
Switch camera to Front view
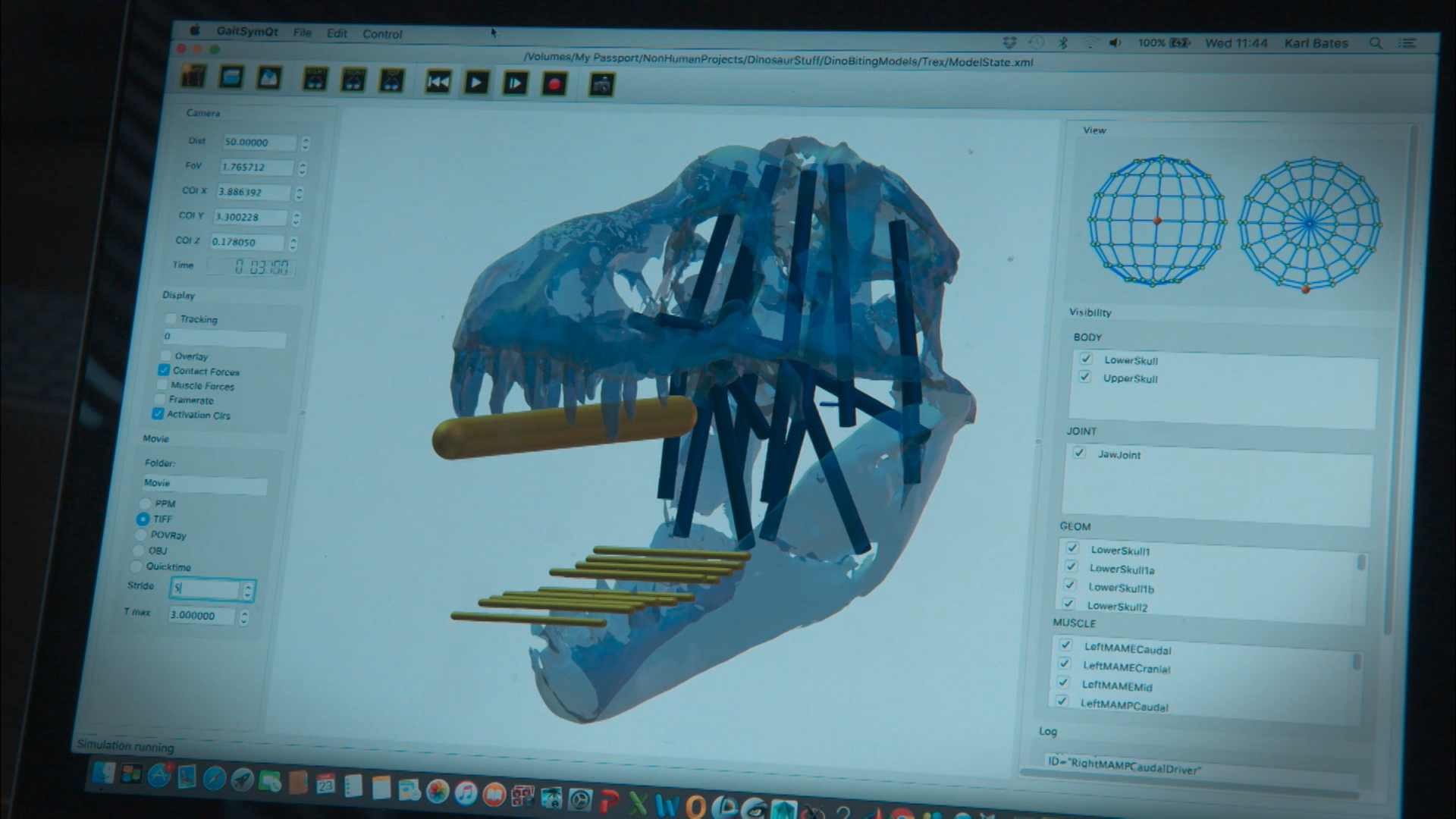tap(353, 80)
